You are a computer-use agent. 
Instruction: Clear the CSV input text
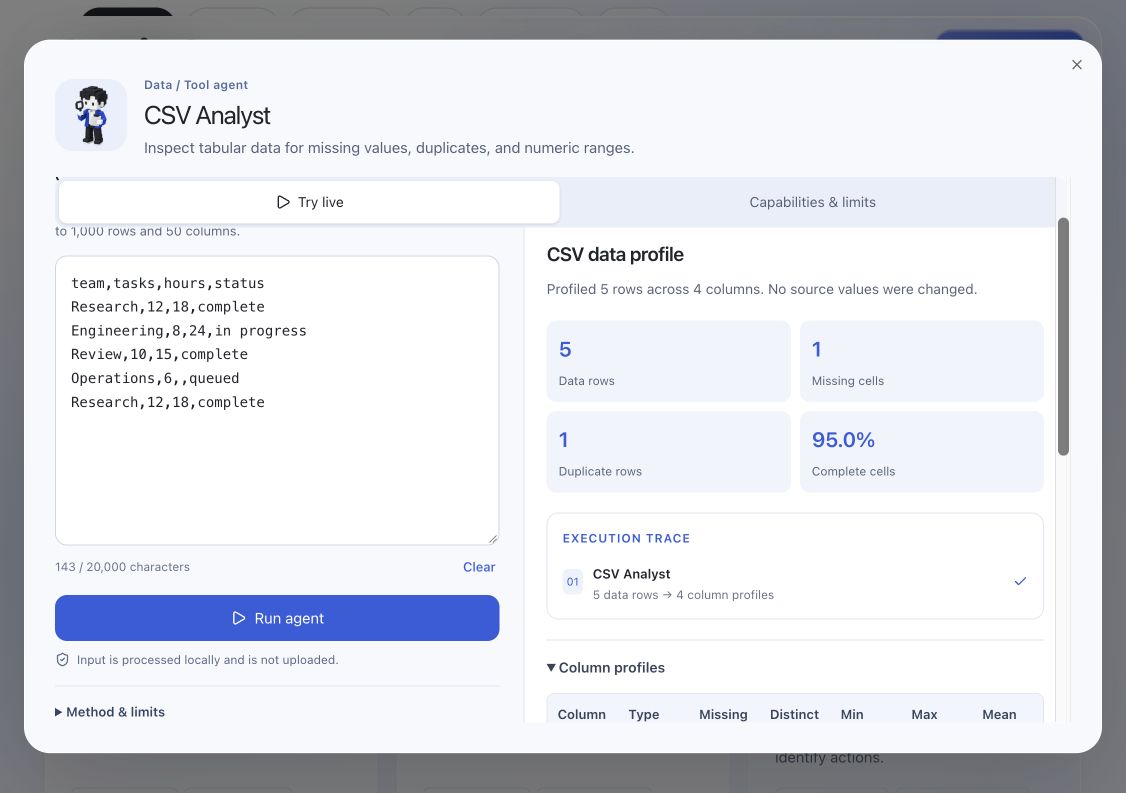[479, 567]
